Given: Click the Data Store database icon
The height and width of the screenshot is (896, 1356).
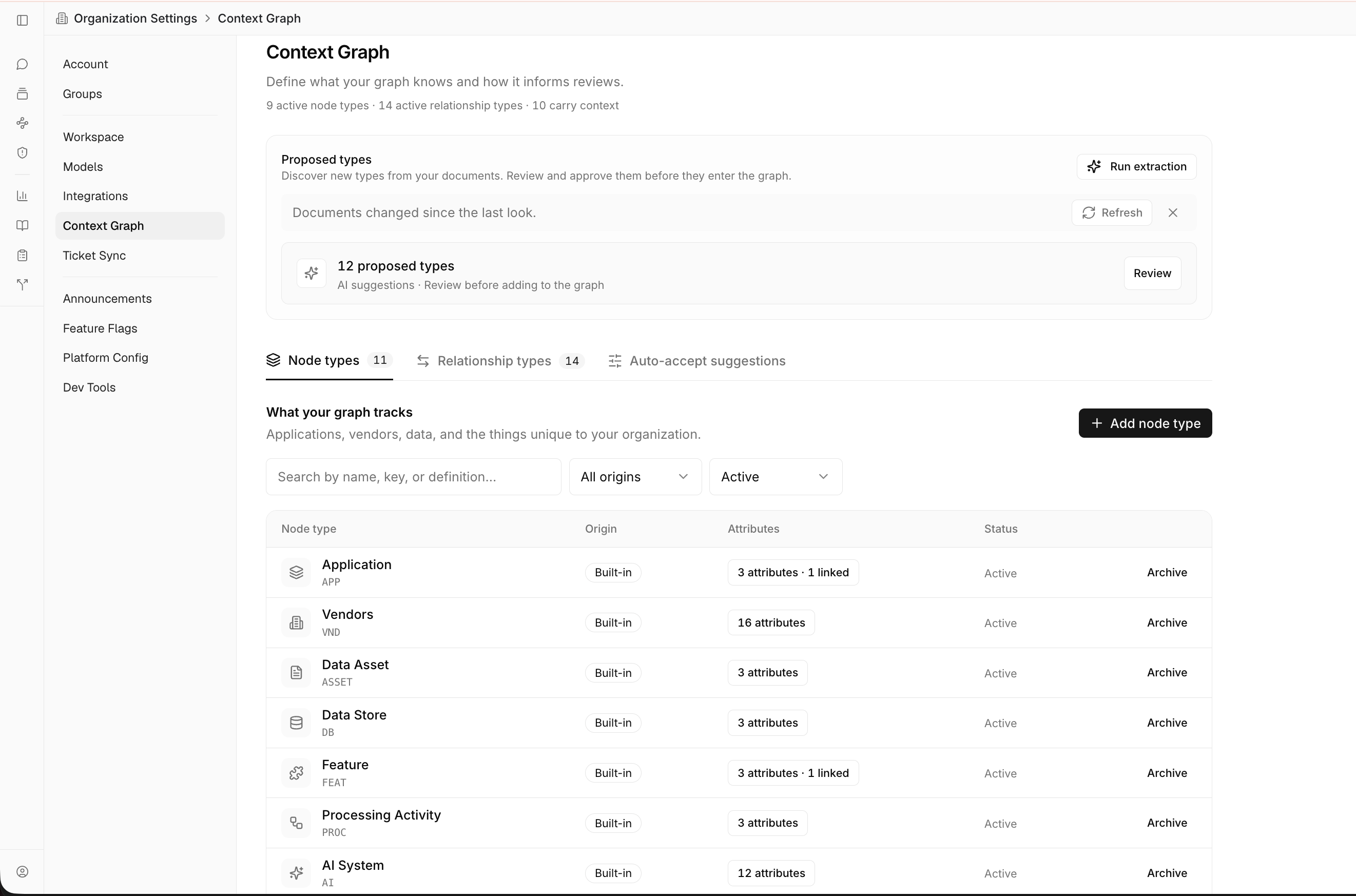Looking at the screenshot, I should point(296,723).
